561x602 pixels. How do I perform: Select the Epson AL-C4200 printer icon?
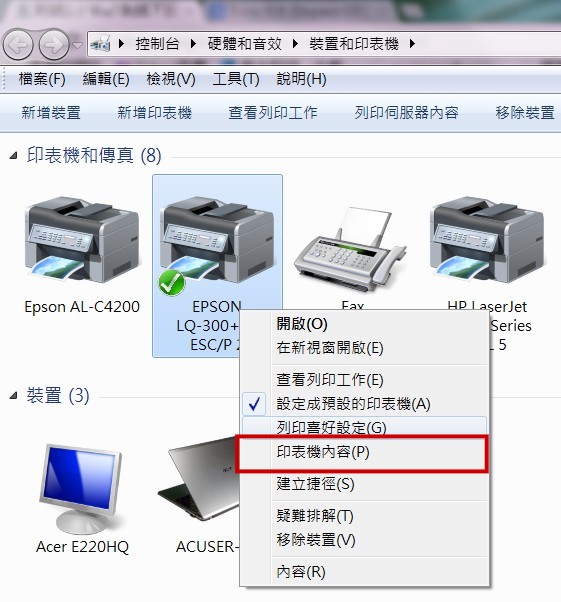point(82,240)
